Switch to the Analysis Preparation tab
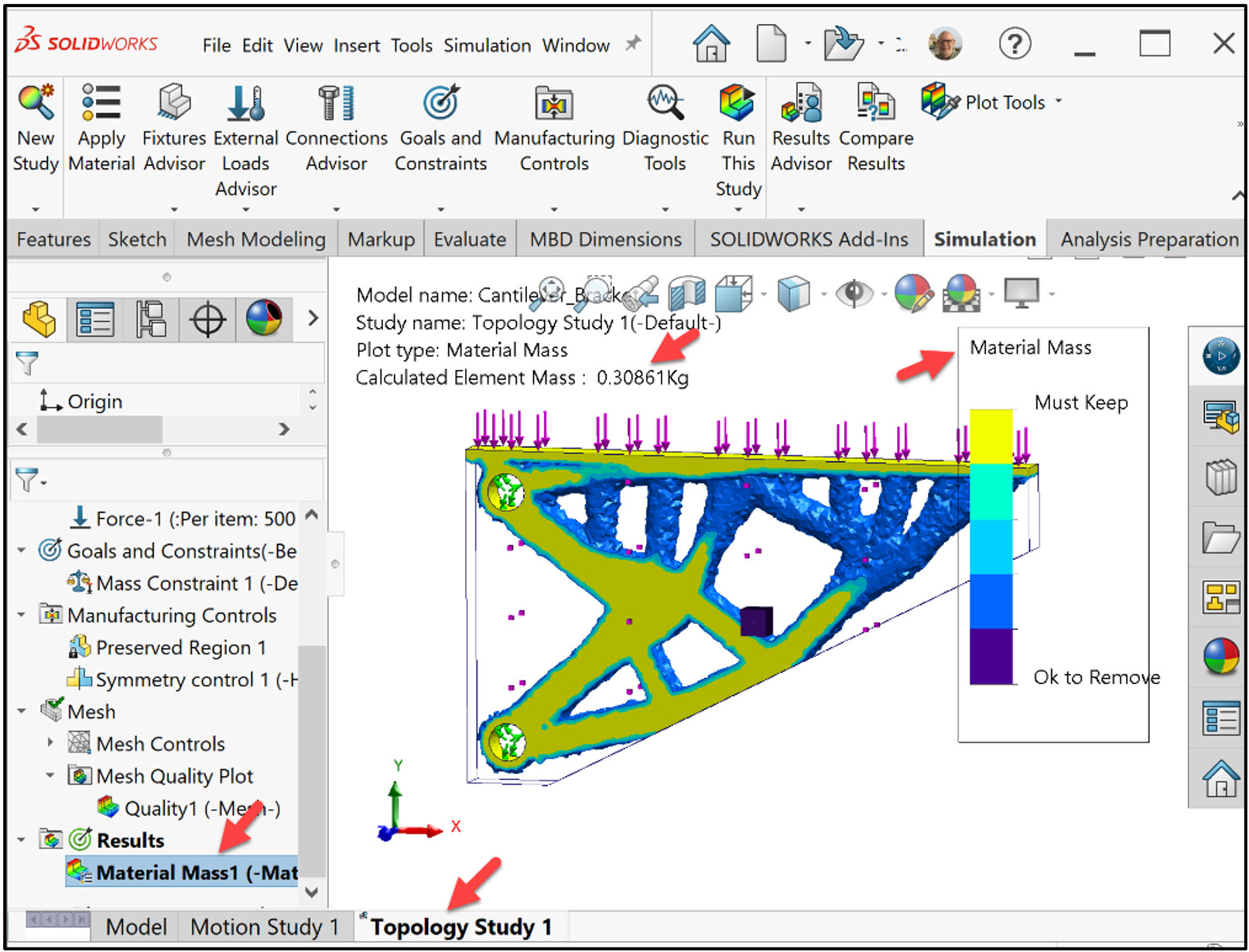1249x952 pixels. click(1148, 239)
